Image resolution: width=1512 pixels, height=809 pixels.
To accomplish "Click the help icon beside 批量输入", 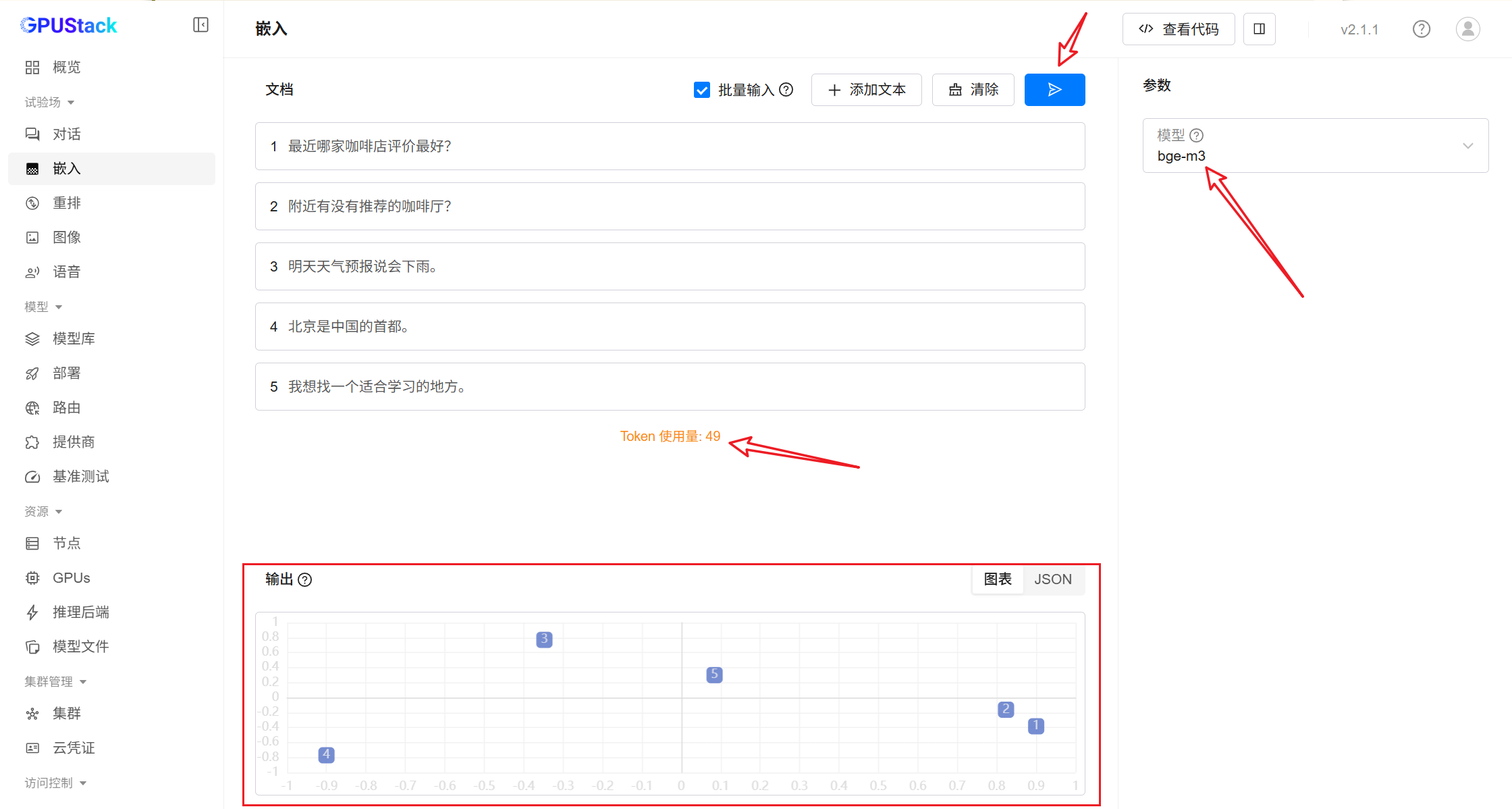I will pos(786,90).
